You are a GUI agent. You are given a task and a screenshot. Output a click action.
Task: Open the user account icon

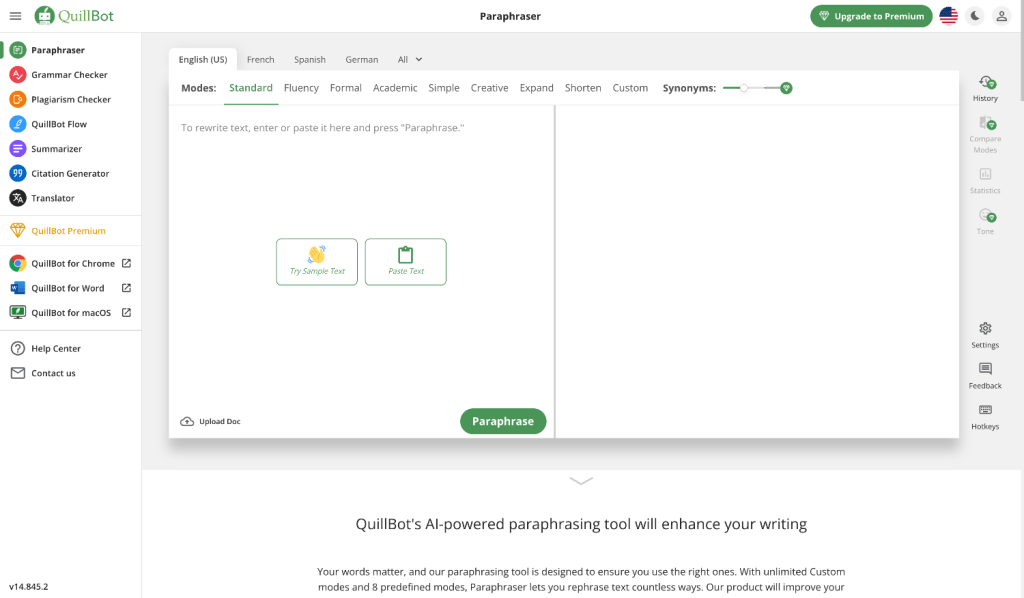point(1001,16)
